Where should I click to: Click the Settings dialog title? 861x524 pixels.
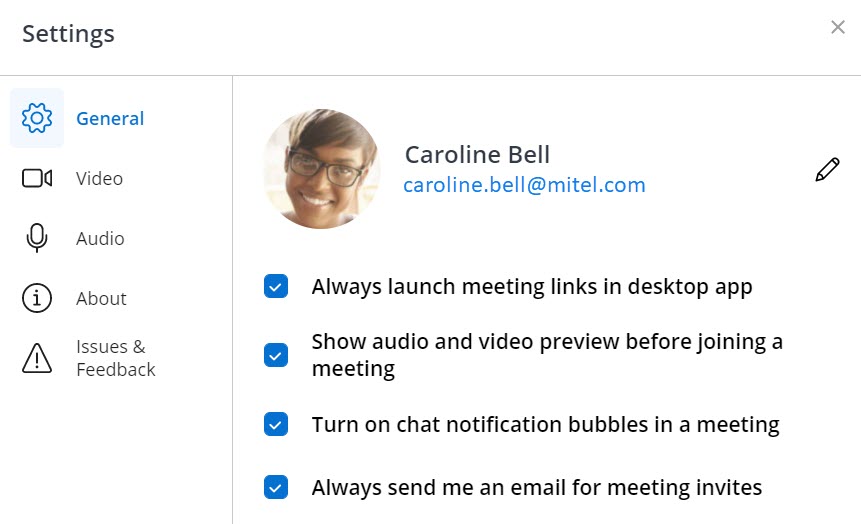pyautogui.click(x=68, y=33)
